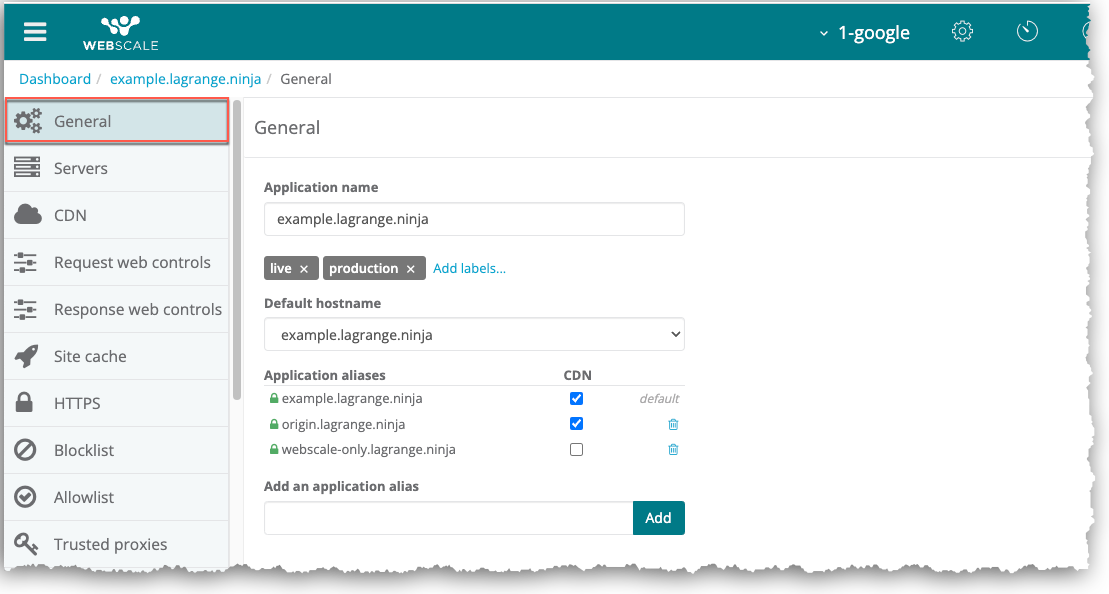The height and width of the screenshot is (594, 1109).
Task: Remove the 'production' label with its x
Action: (410, 269)
